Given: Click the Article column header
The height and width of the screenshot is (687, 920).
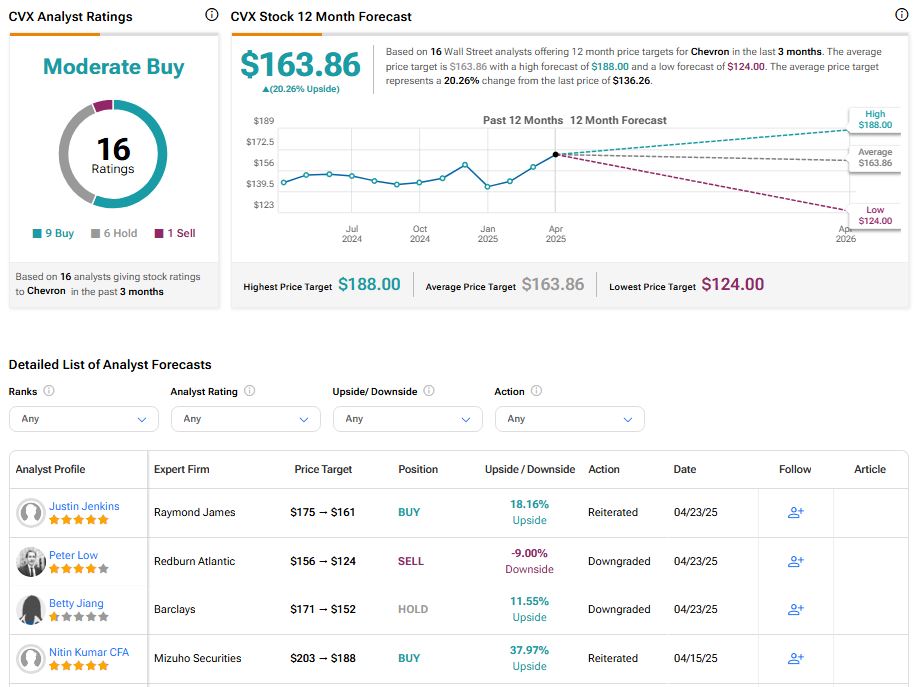Looking at the screenshot, I should [870, 469].
